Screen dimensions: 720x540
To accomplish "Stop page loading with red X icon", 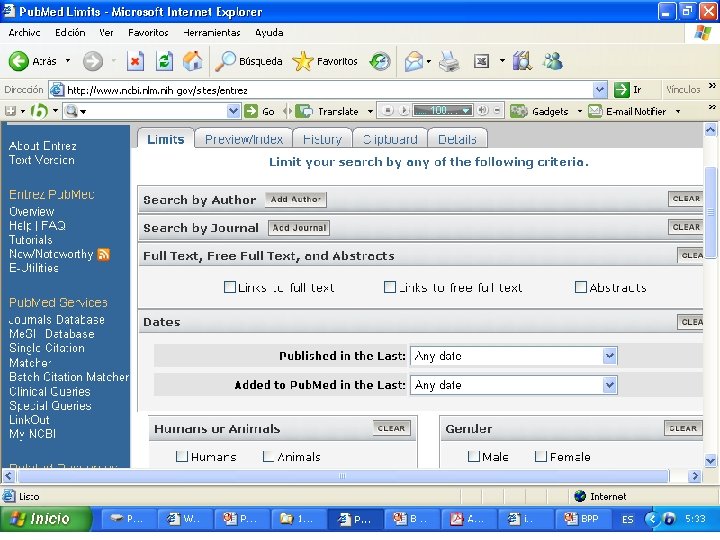I will pyautogui.click(x=135, y=61).
